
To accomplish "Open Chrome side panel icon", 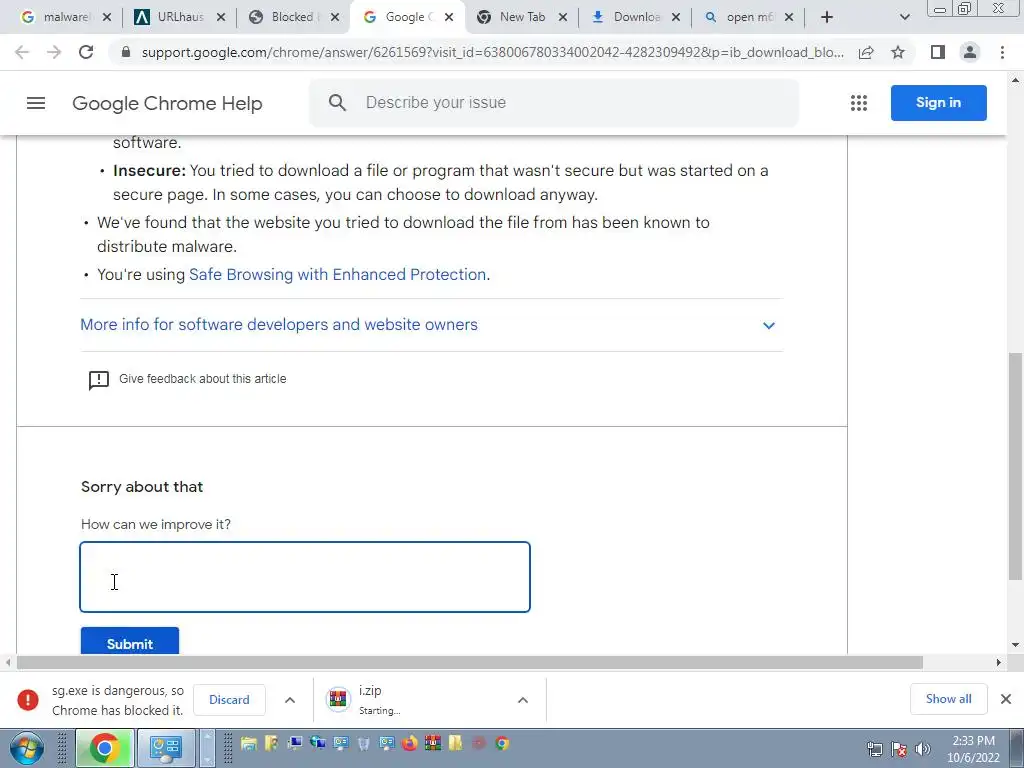I will (938, 52).
